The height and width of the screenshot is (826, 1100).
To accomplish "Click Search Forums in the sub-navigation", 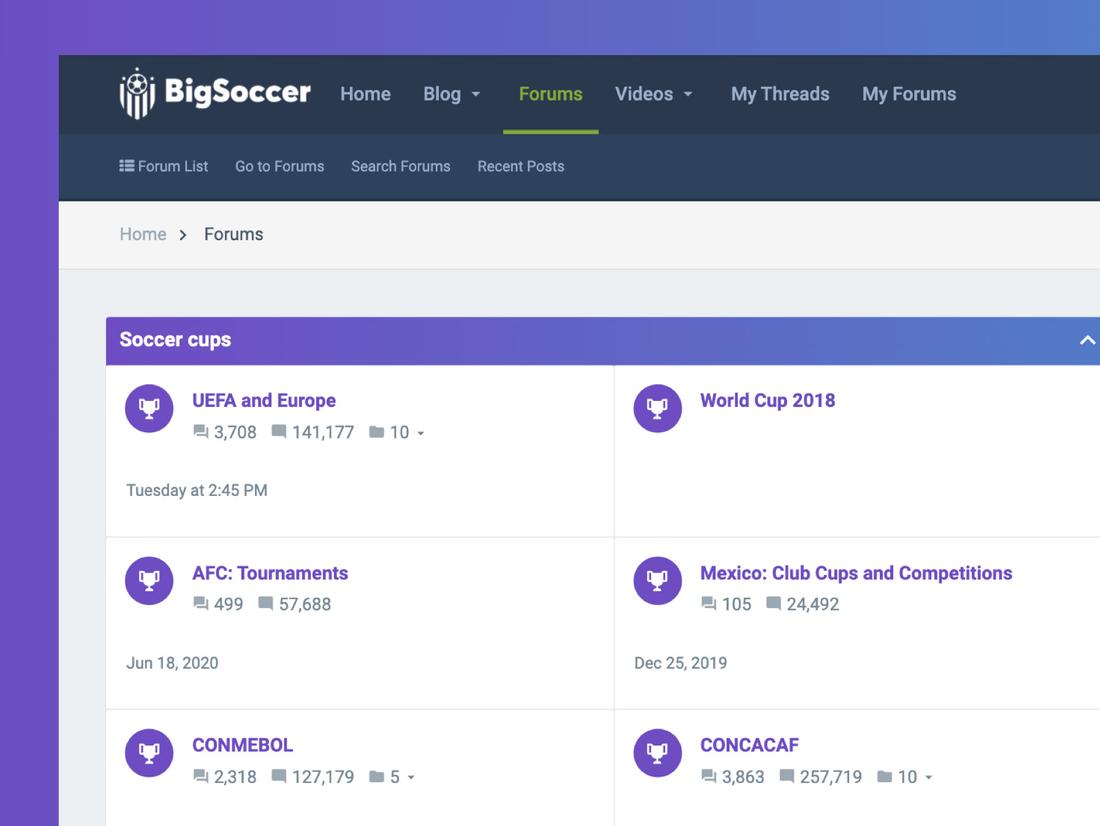I will click(x=400, y=166).
